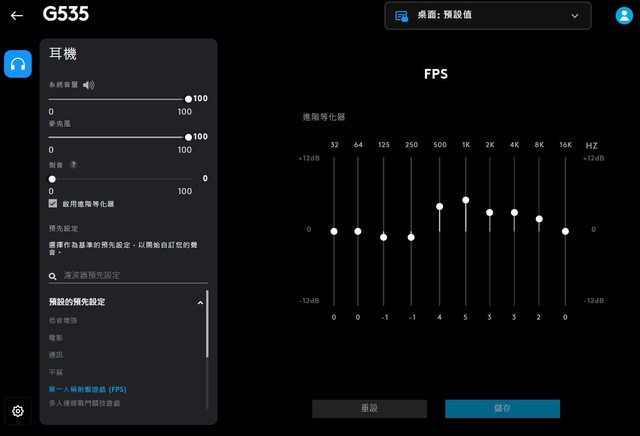Click the preset list vertical scrollbar
The width and height of the screenshot is (640, 436).
coord(207,330)
